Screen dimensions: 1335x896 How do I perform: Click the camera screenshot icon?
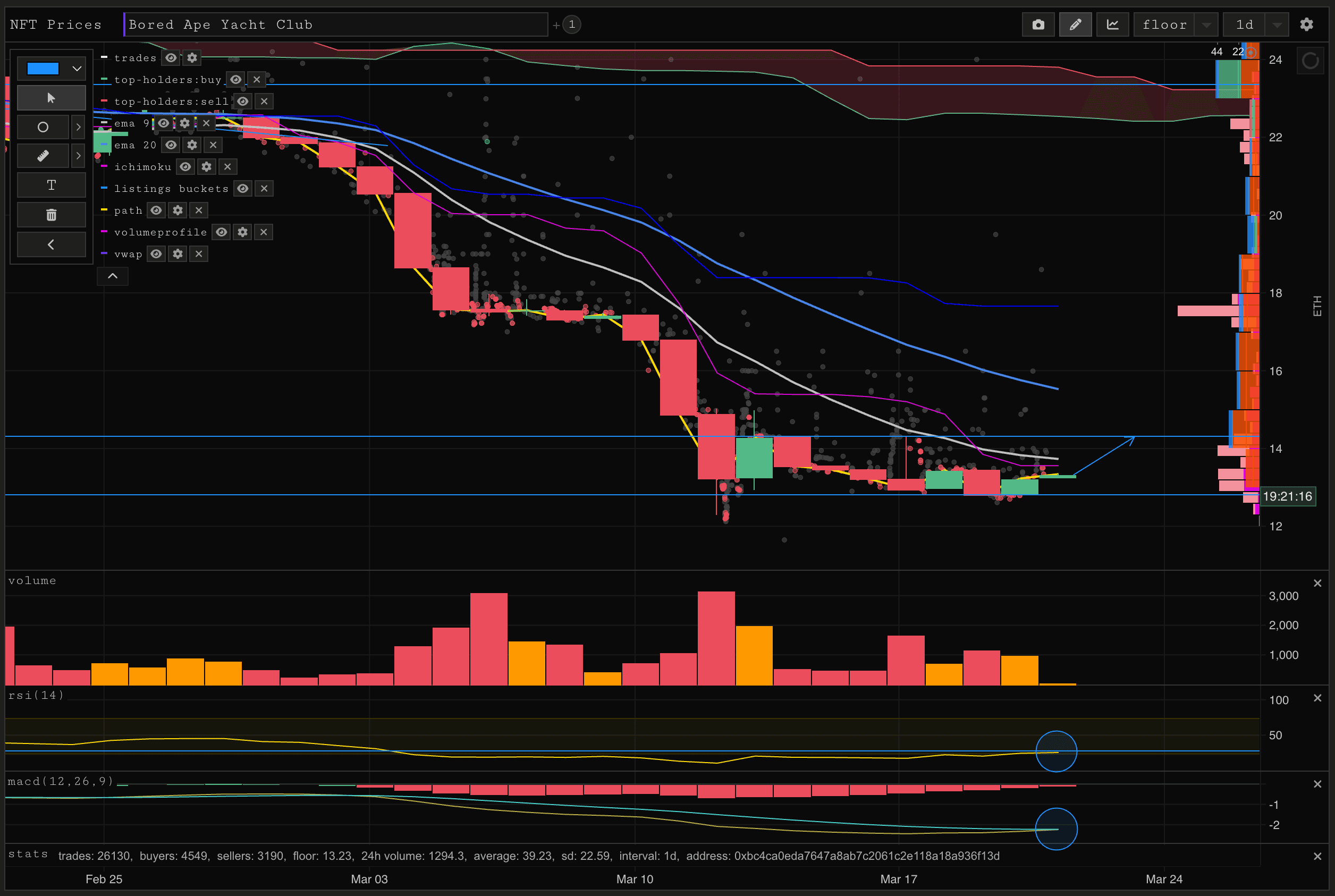pos(1038,24)
